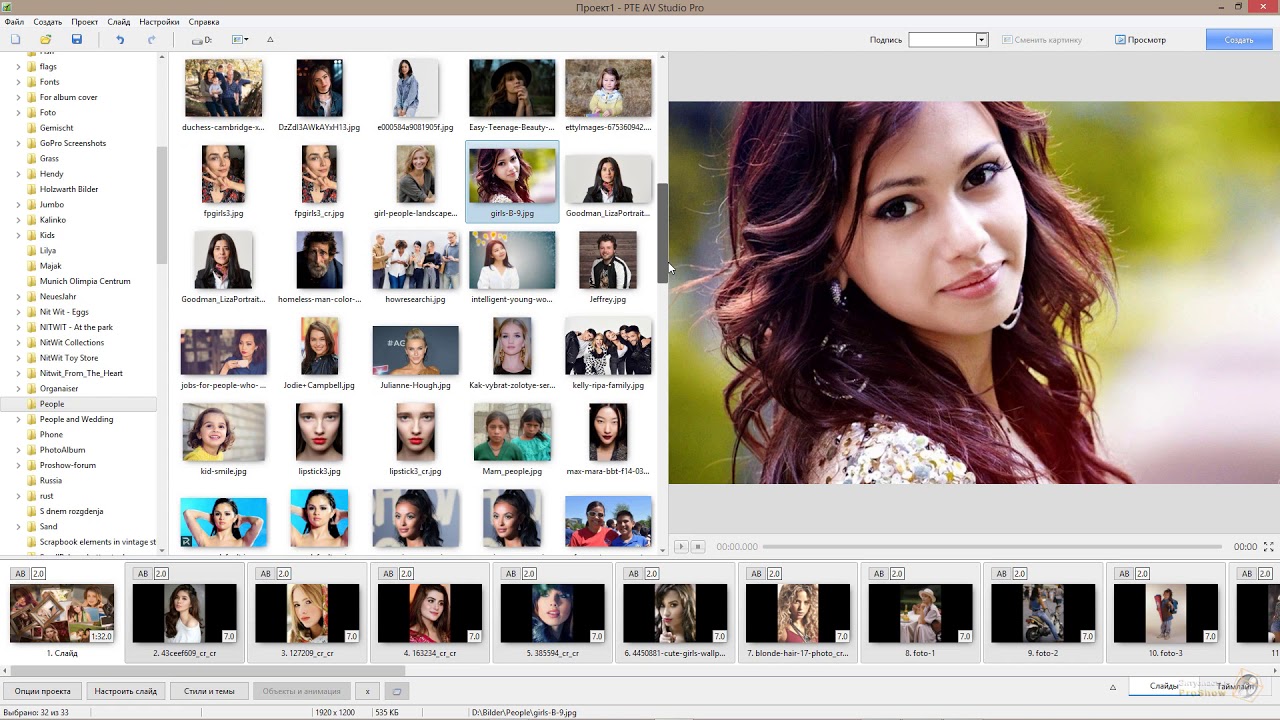Viewport: 1280px width, 720px height.
Task: Select the Mam_people.jpg thumbnail
Action: click(x=512, y=439)
